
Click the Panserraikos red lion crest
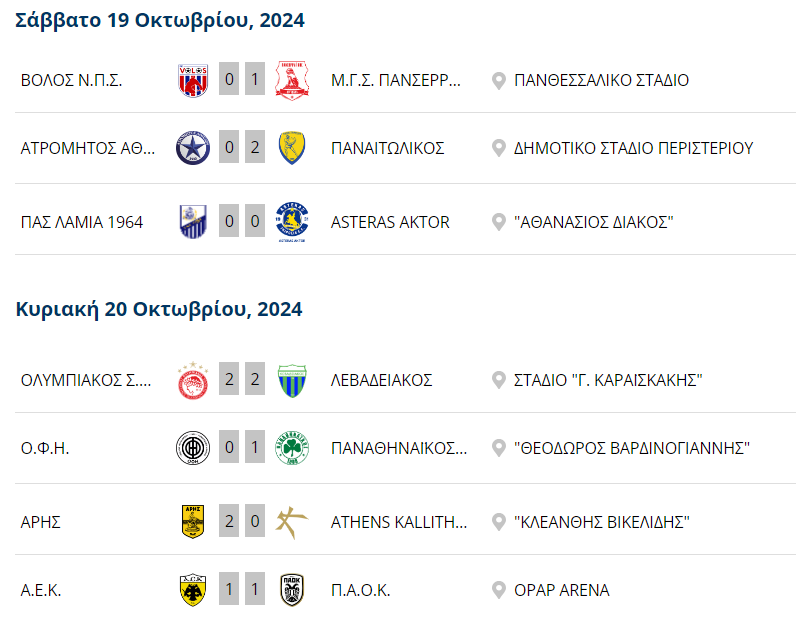coord(292,80)
